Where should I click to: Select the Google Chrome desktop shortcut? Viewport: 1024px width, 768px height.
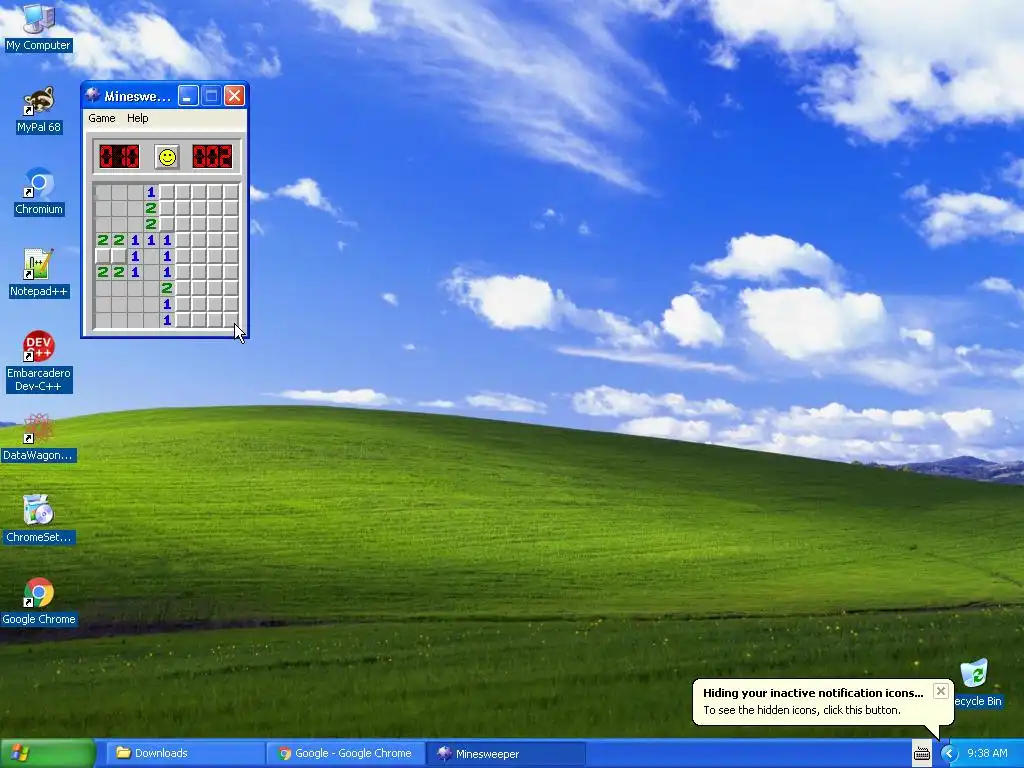click(x=39, y=601)
